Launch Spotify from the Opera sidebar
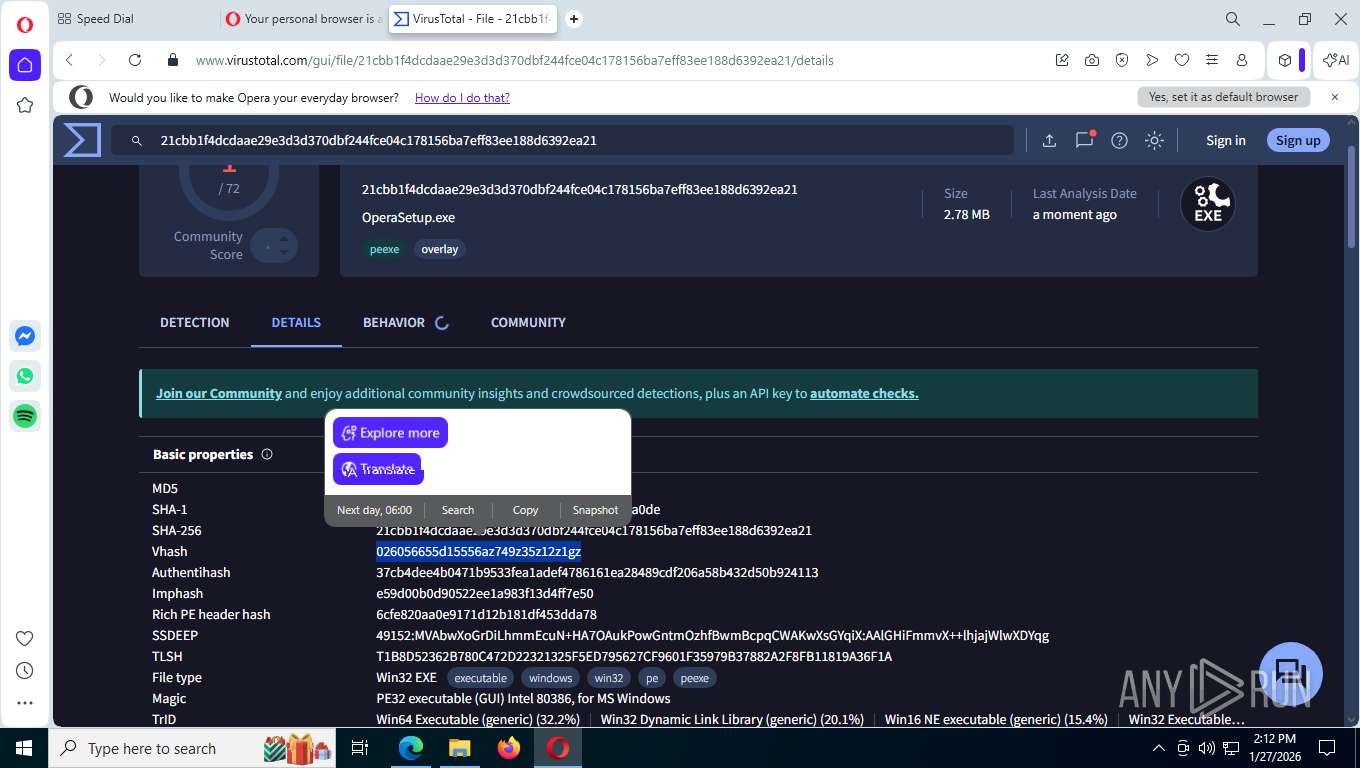The image size is (1360, 768). 25,416
